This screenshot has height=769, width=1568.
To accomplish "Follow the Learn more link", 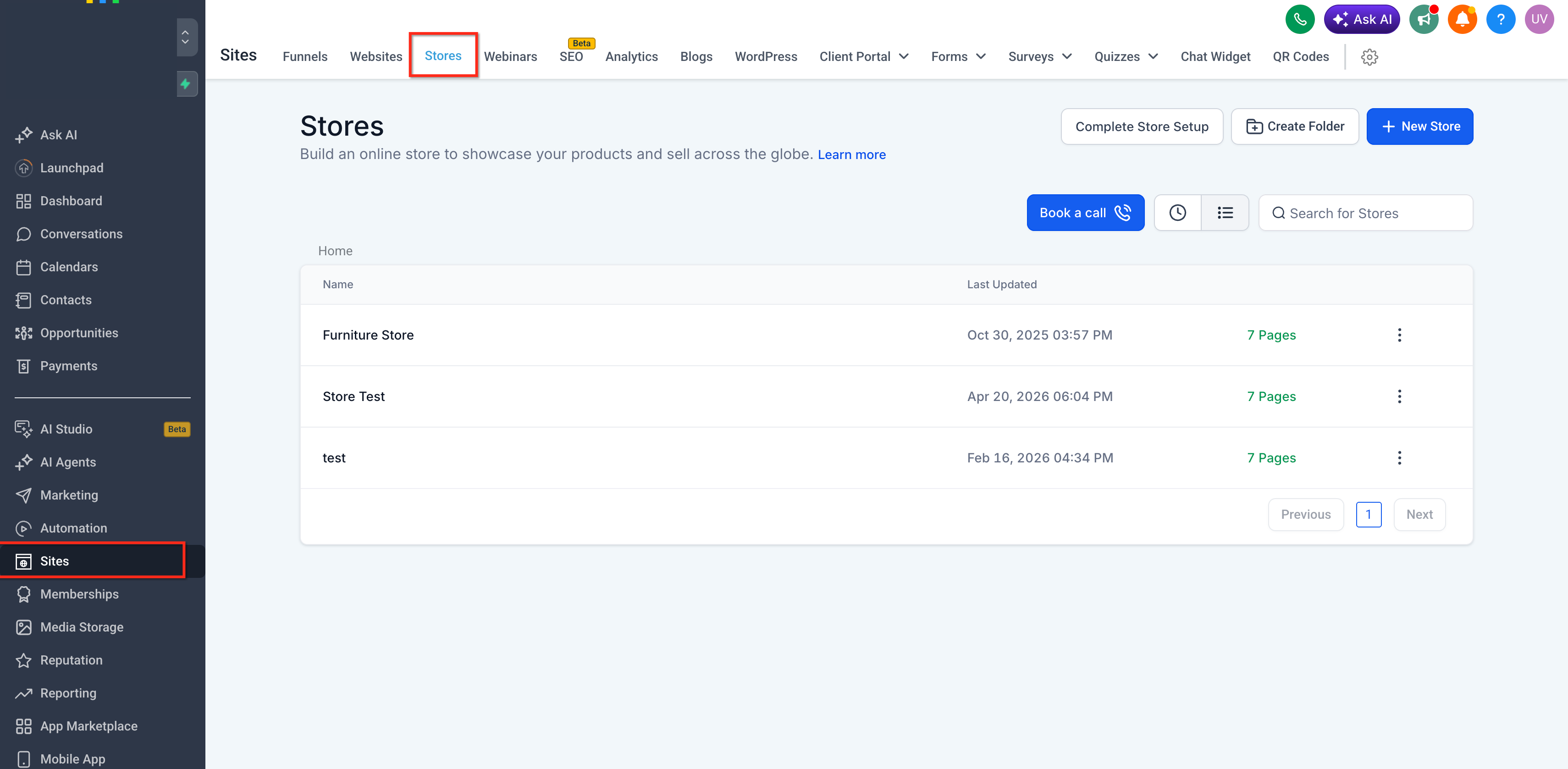I will tap(851, 154).
